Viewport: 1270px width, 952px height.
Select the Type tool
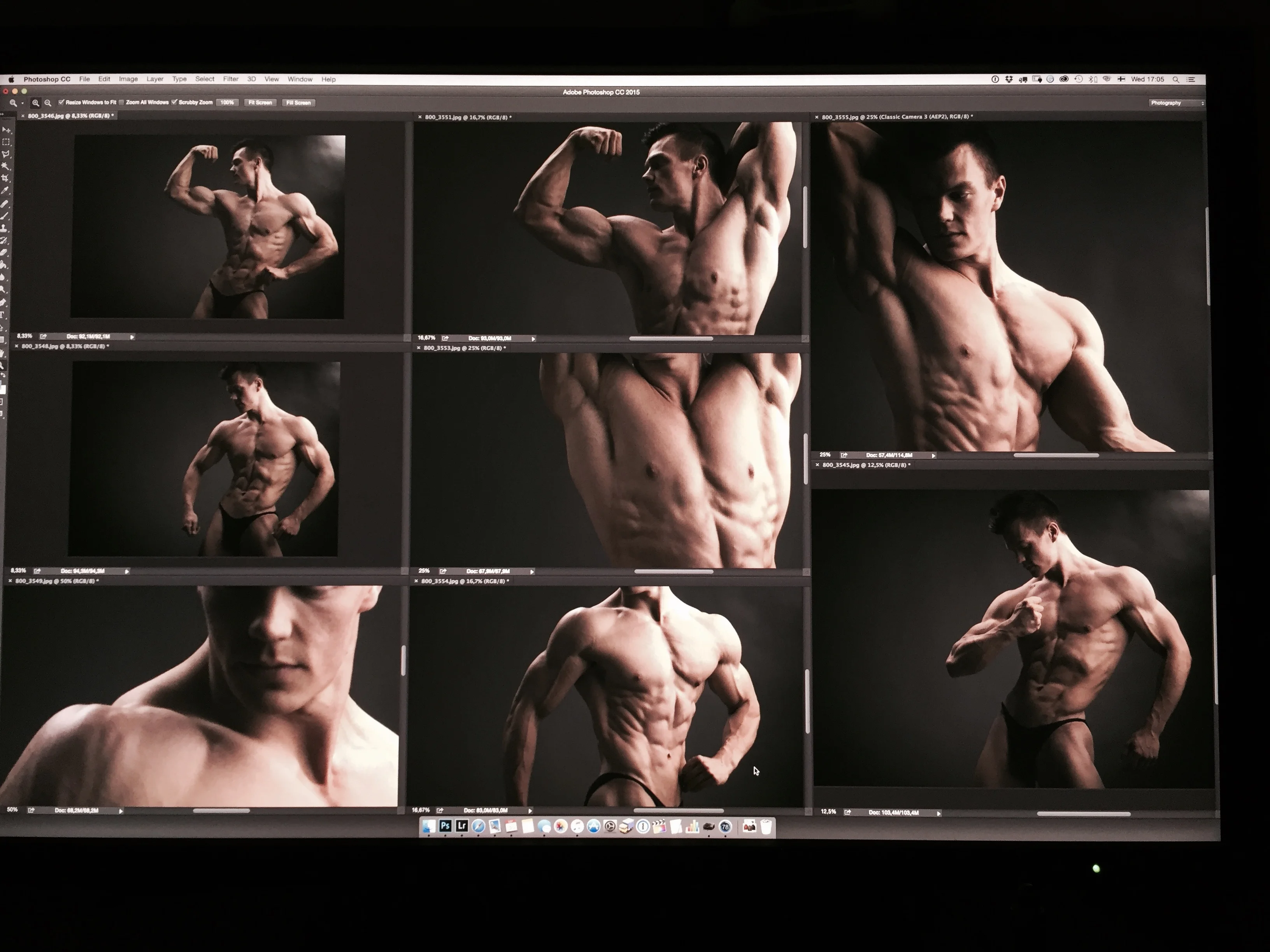click(x=2, y=315)
